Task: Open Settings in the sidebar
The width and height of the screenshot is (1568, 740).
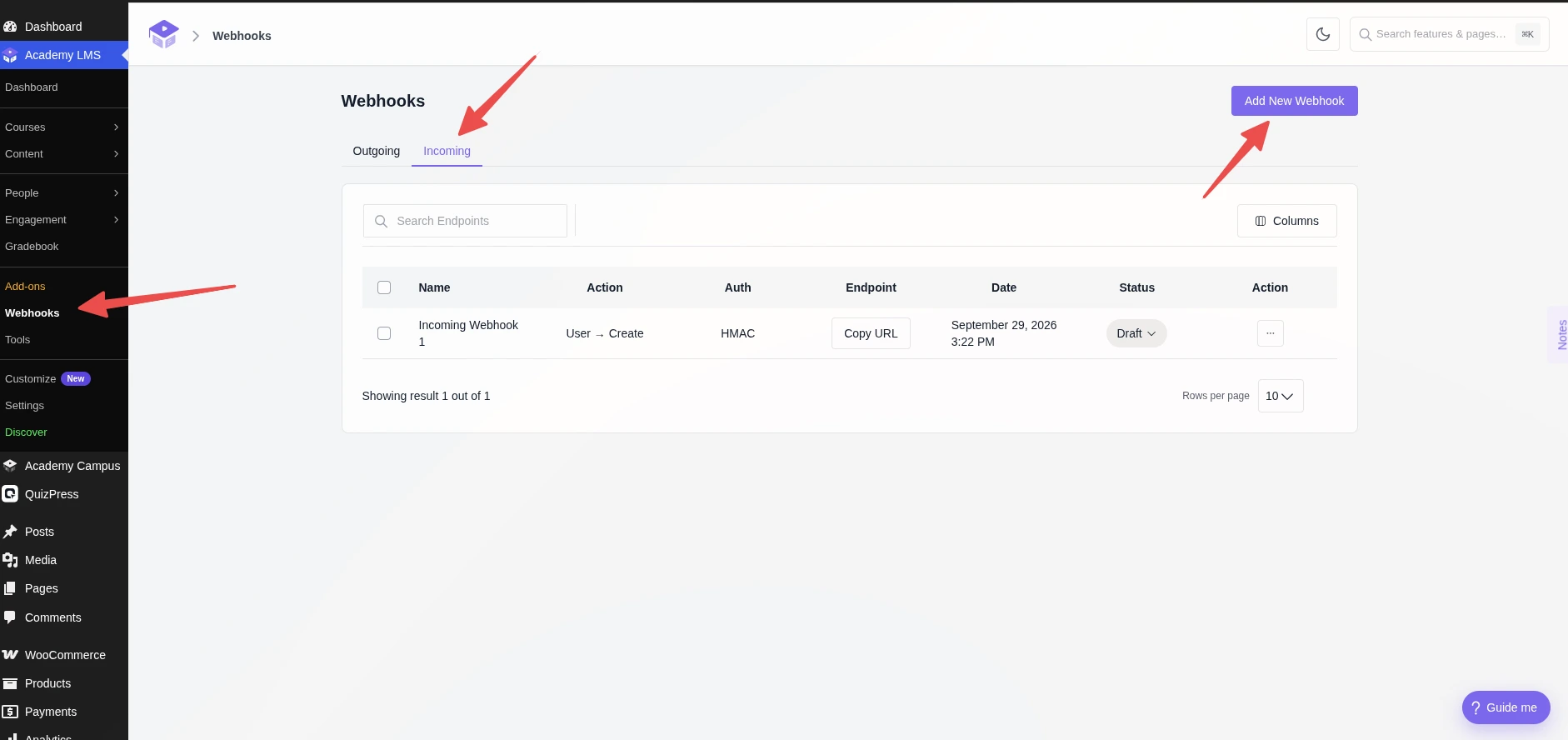Action: (x=24, y=406)
